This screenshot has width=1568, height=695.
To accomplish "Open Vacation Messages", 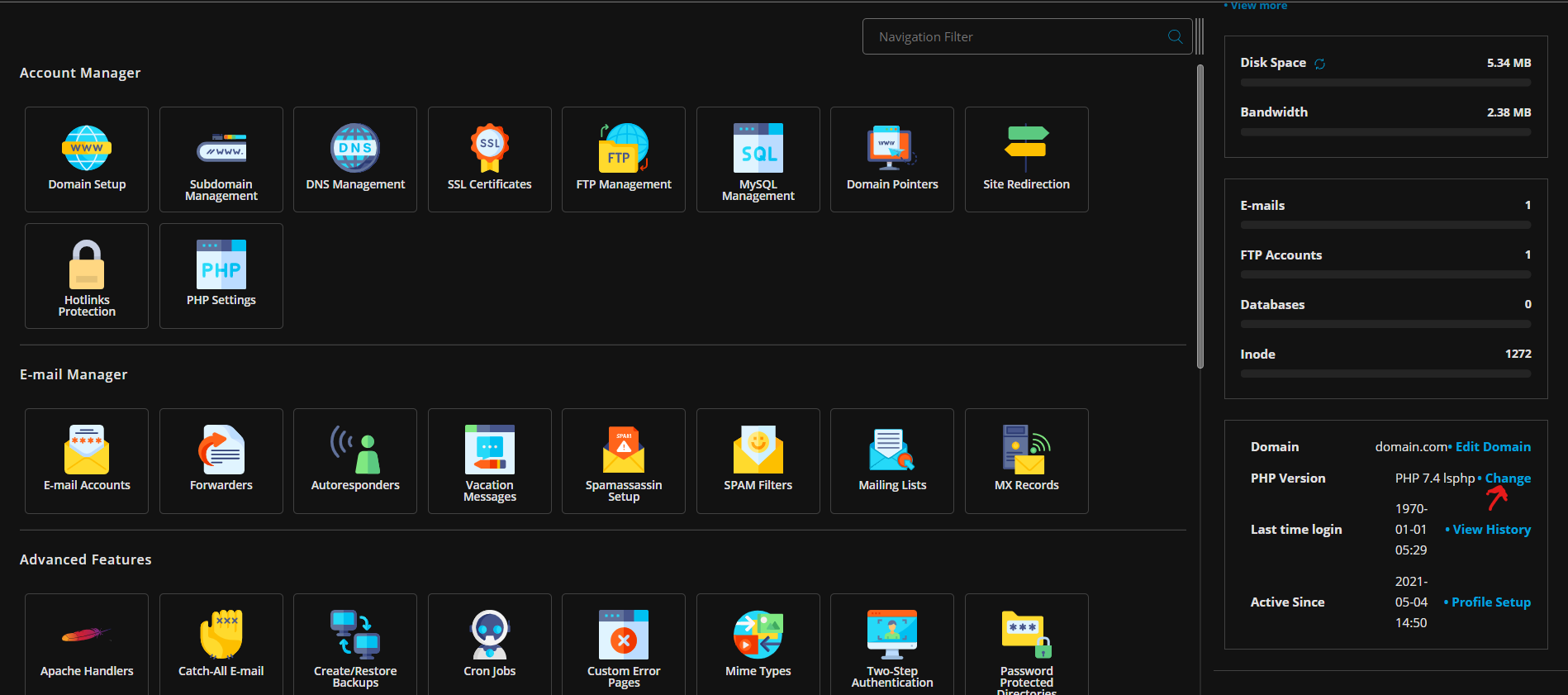I will click(x=490, y=461).
